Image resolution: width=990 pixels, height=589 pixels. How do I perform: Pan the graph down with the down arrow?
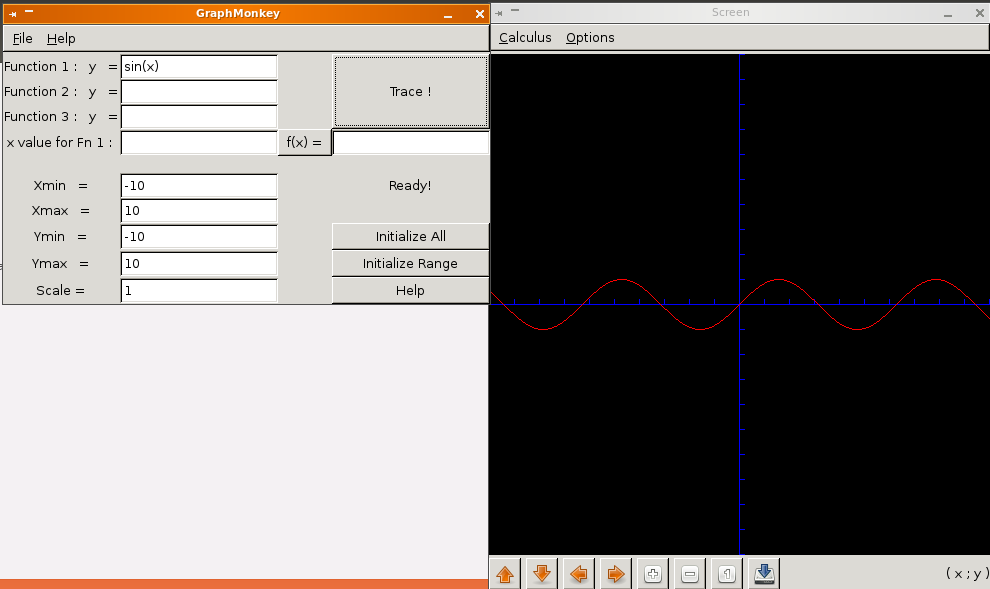click(542, 574)
